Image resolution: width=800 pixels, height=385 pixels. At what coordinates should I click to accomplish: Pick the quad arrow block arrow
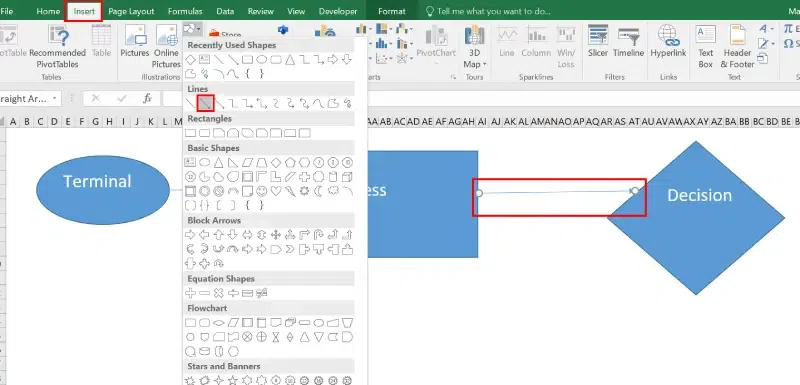[x=276, y=235]
